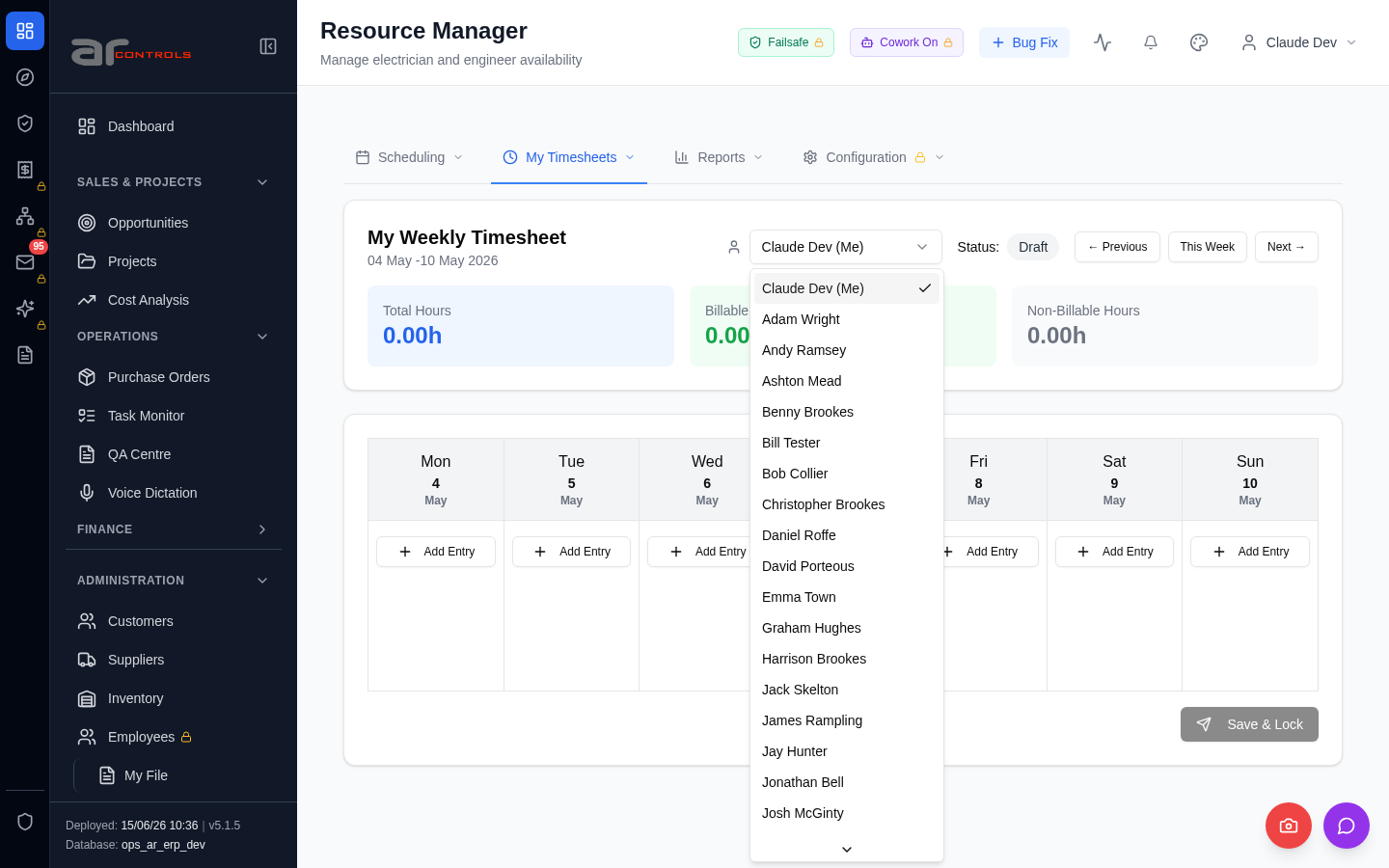Open the Claude Dev (Me) employee combo box
The height and width of the screenshot is (868, 1389).
pos(846,247)
